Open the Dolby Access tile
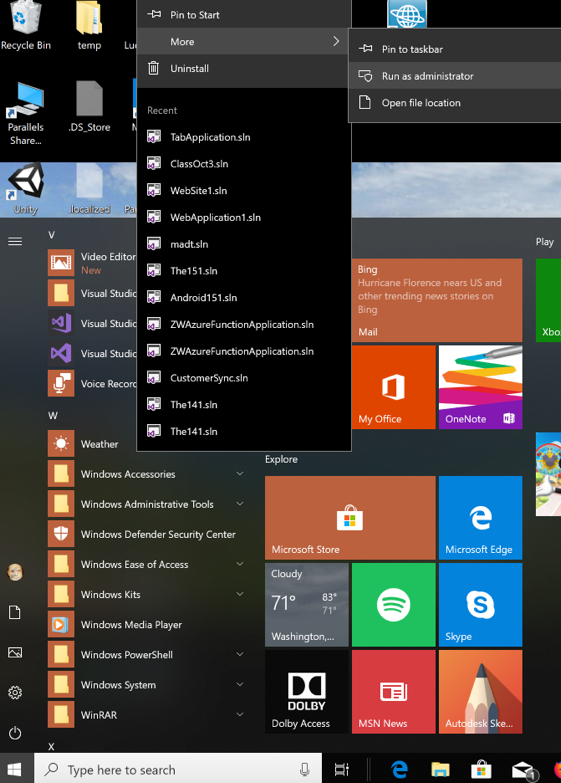This screenshot has width=561, height=783. [x=307, y=692]
